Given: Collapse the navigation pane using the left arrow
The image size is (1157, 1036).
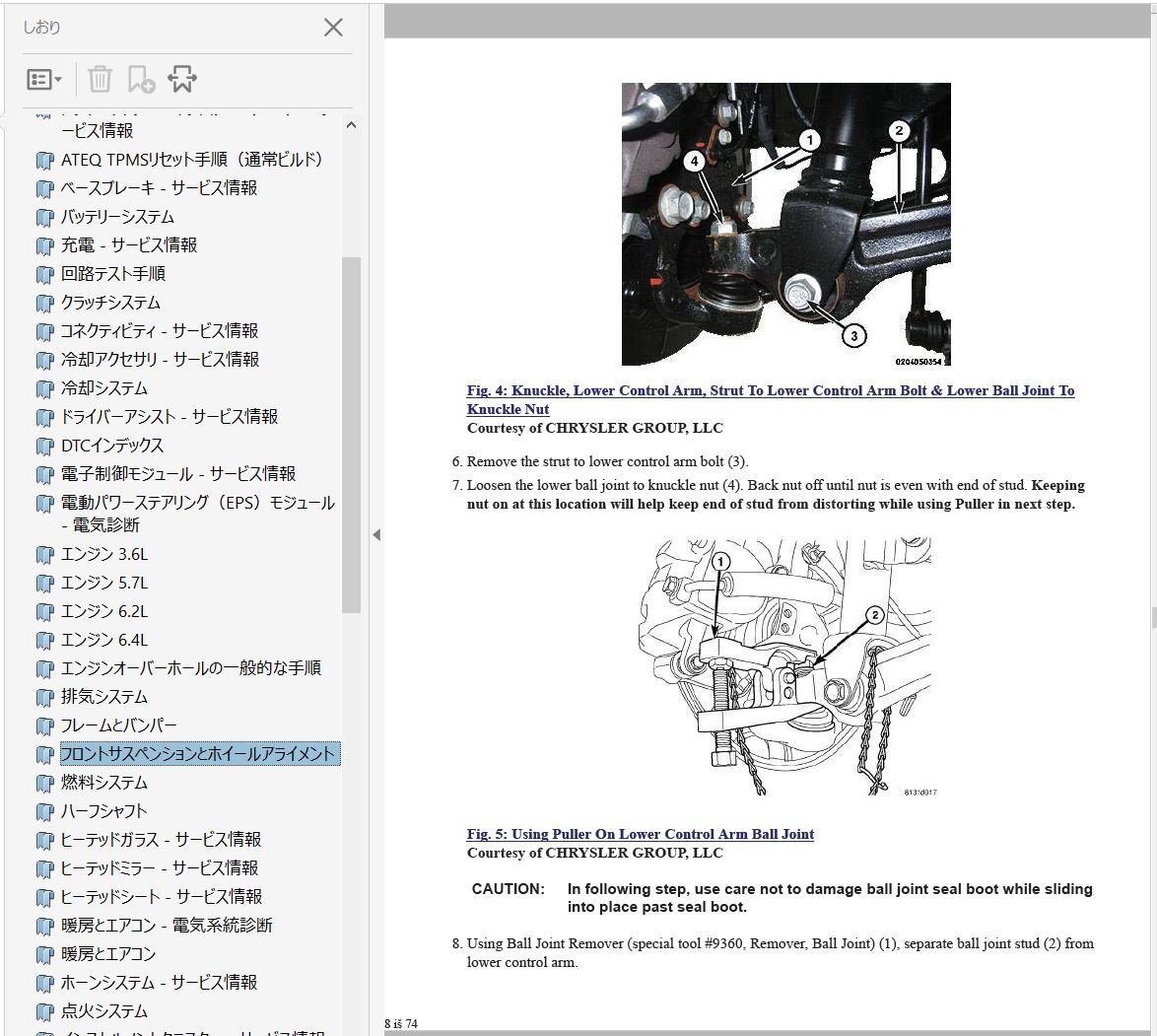Looking at the screenshot, I should tap(375, 534).
